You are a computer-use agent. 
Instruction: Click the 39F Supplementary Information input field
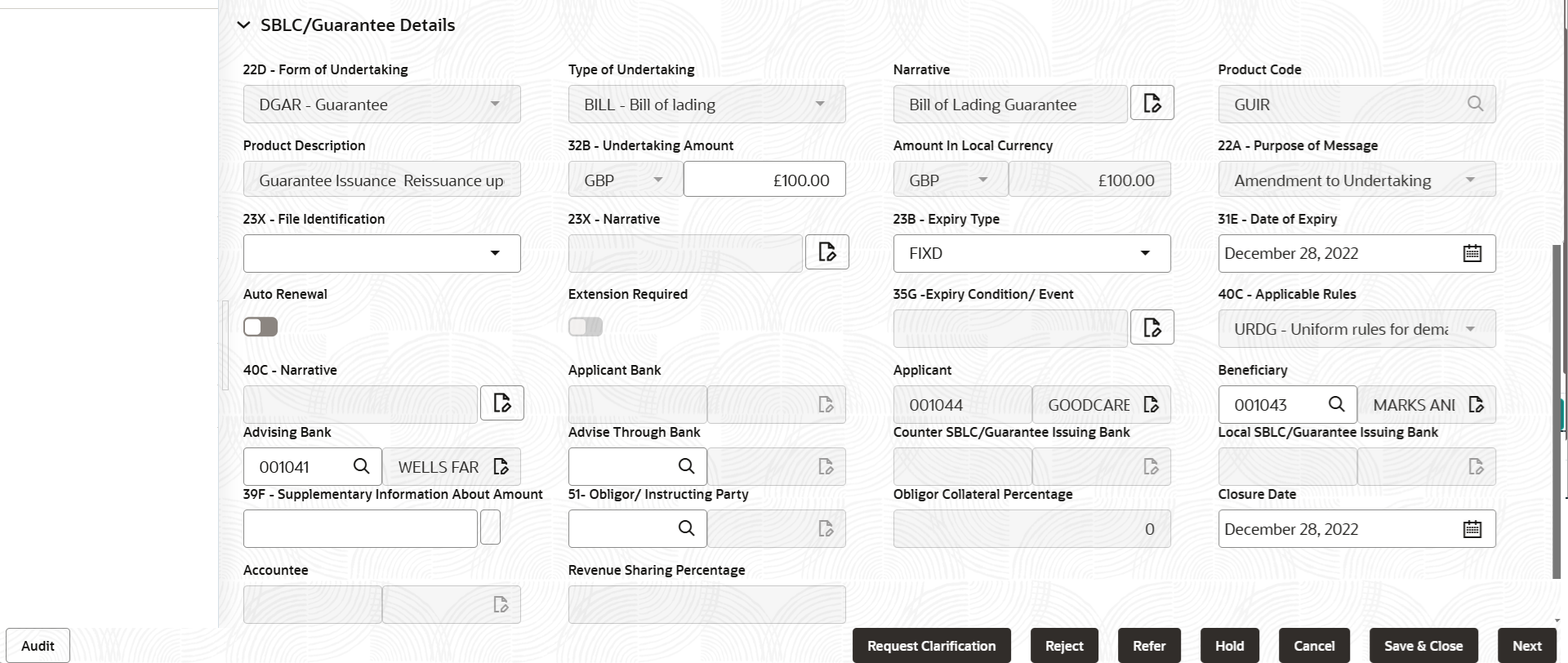click(x=360, y=528)
